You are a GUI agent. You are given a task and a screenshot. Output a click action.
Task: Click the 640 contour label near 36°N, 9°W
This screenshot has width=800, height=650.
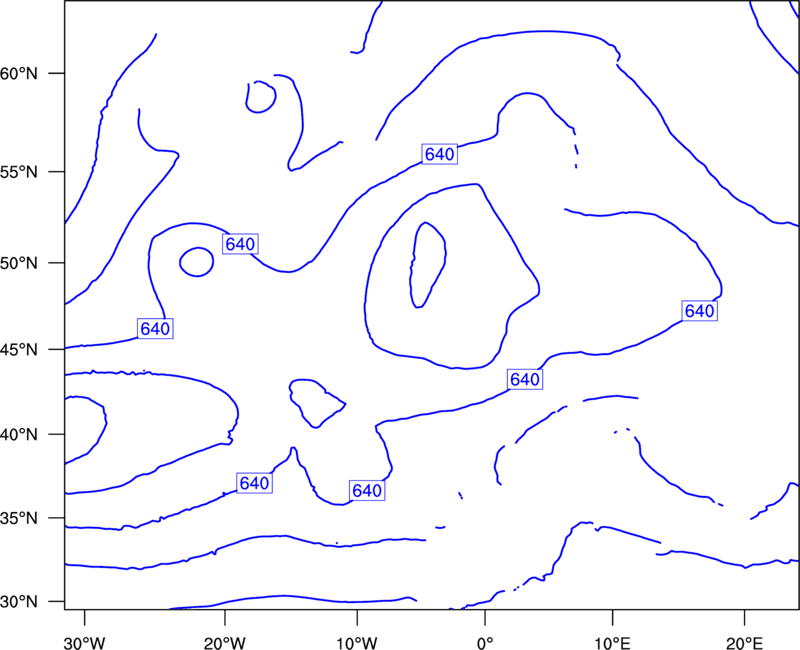click(x=367, y=490)
